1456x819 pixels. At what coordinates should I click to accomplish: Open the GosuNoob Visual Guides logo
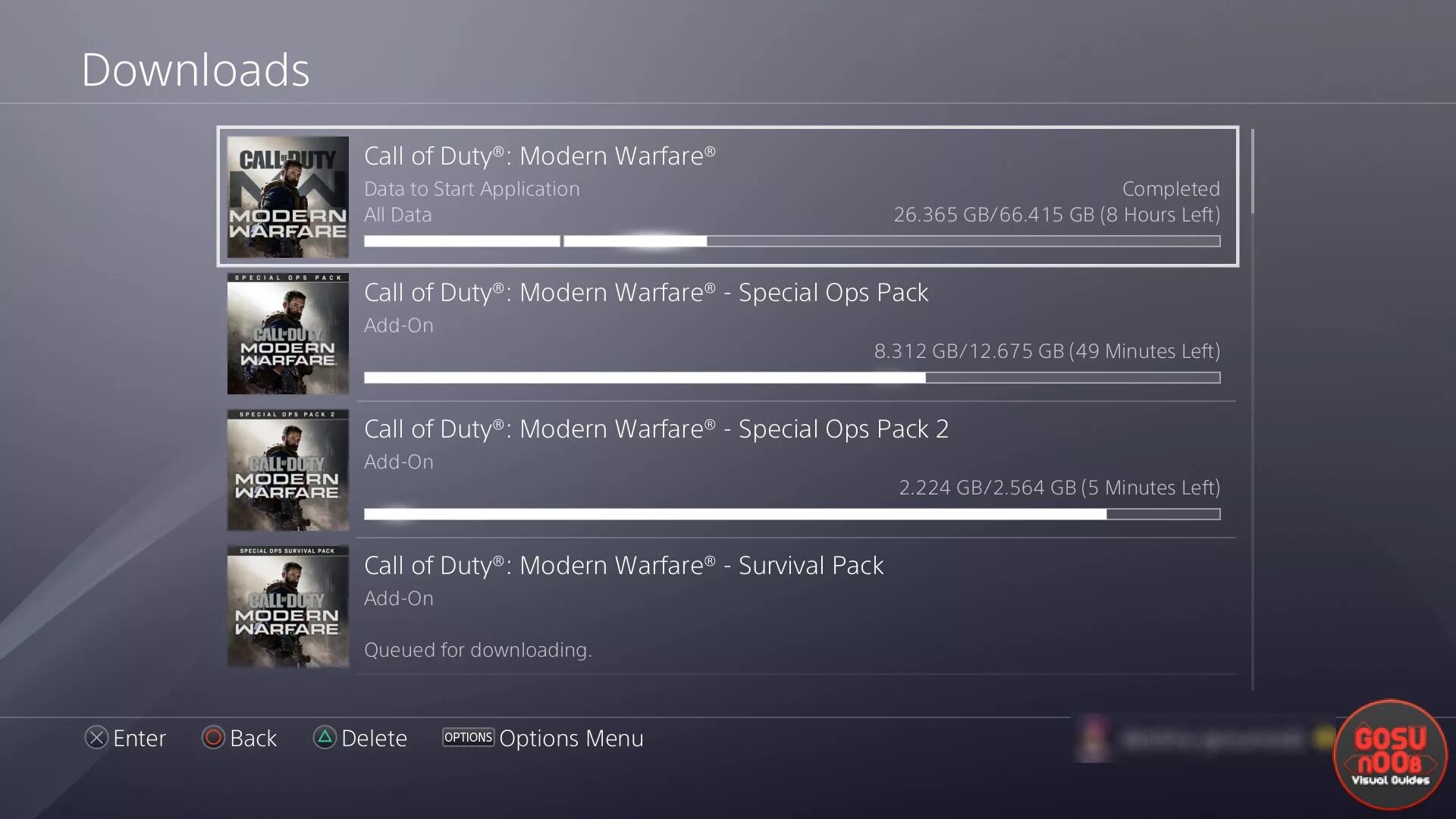(x=1390, y=755)
